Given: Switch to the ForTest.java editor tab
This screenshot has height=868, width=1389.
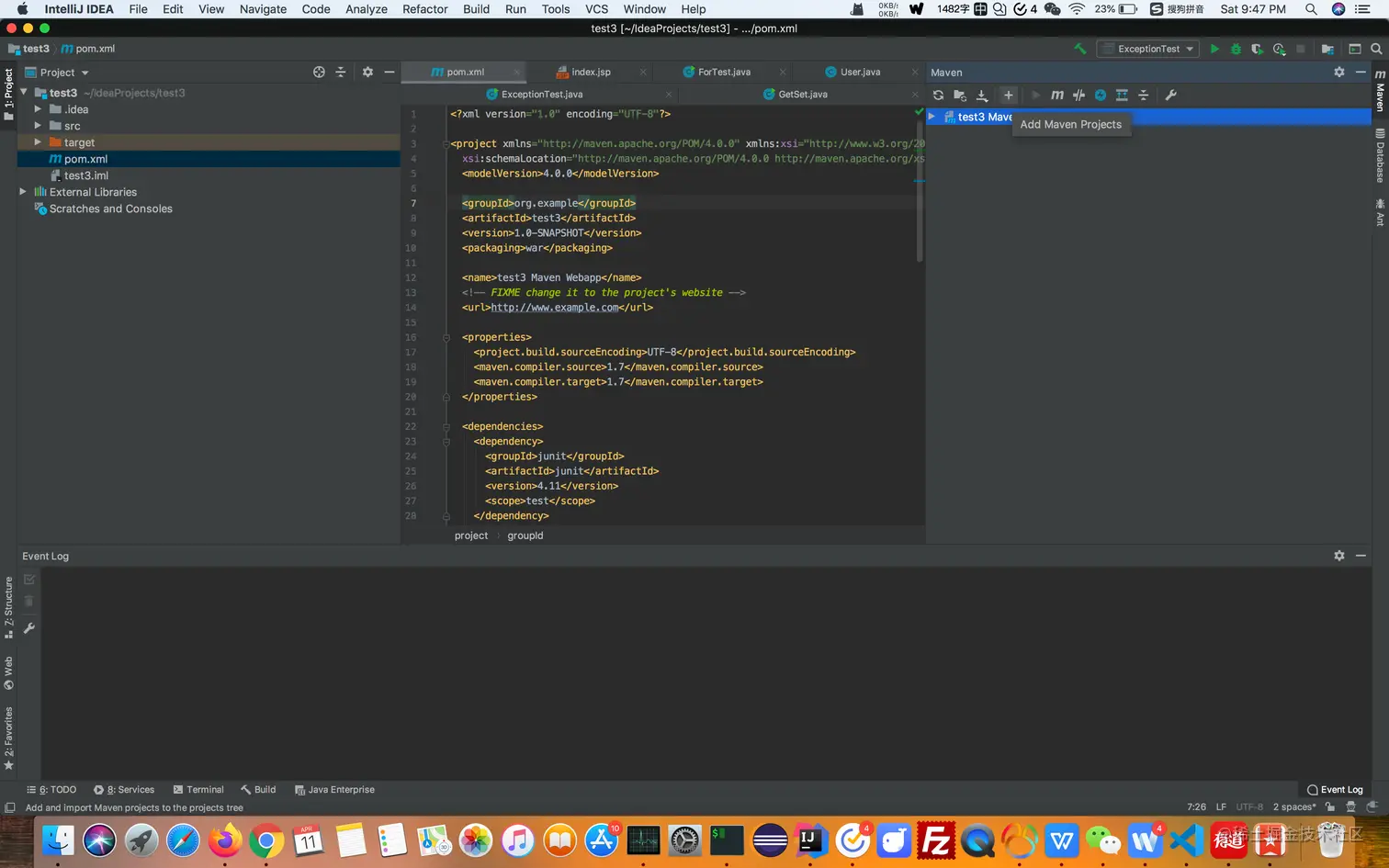Looking at the screenshot, I should coord(724,72).
